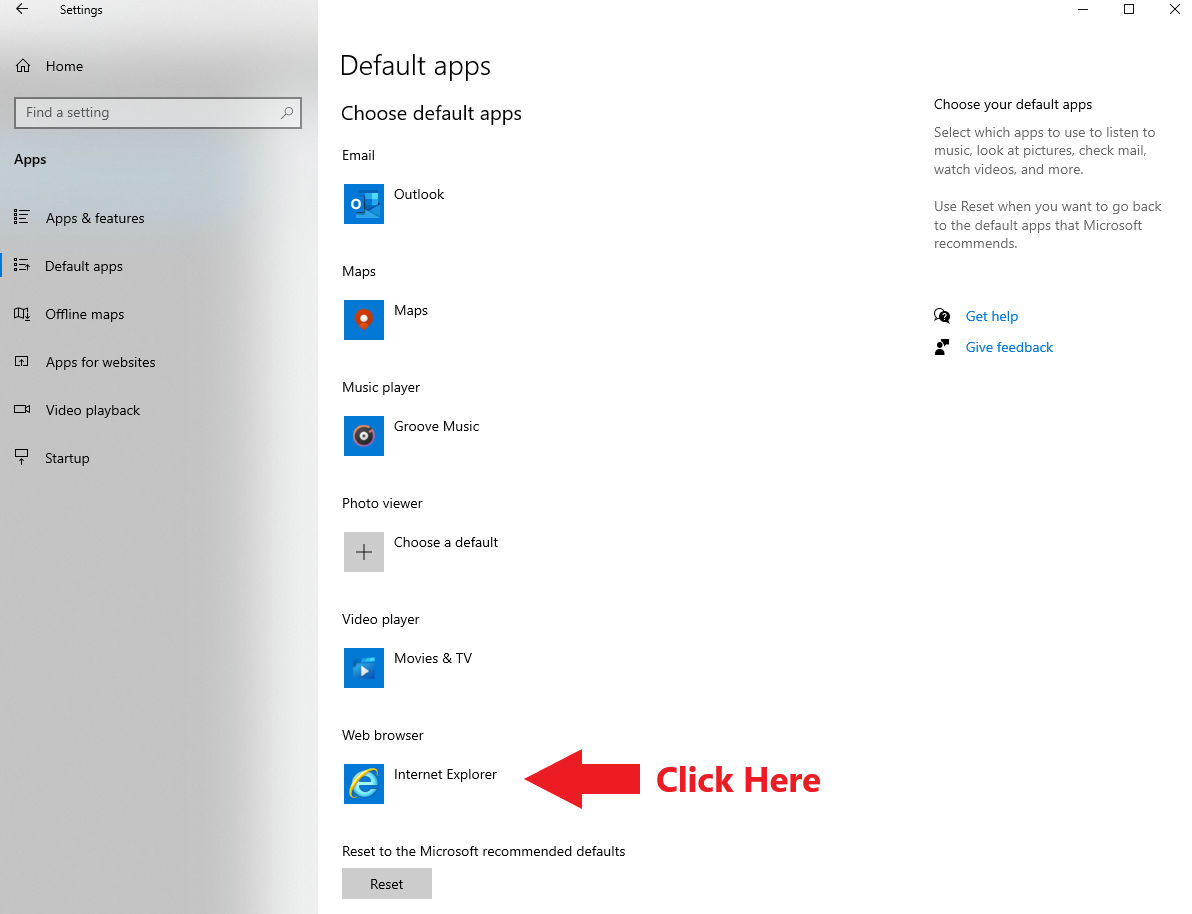
Task: Click the Find a setting search box
Action: point(158,113)
